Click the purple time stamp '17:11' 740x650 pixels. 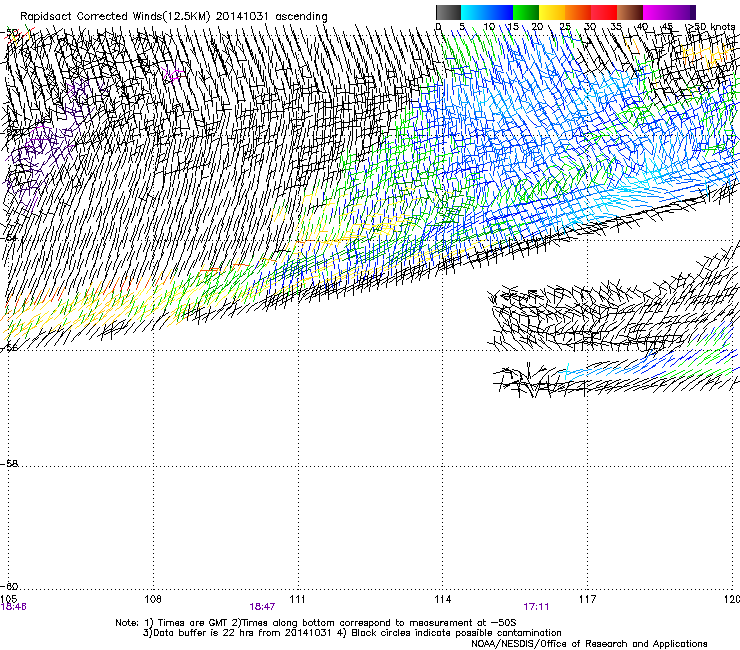[x=537, y=607]
